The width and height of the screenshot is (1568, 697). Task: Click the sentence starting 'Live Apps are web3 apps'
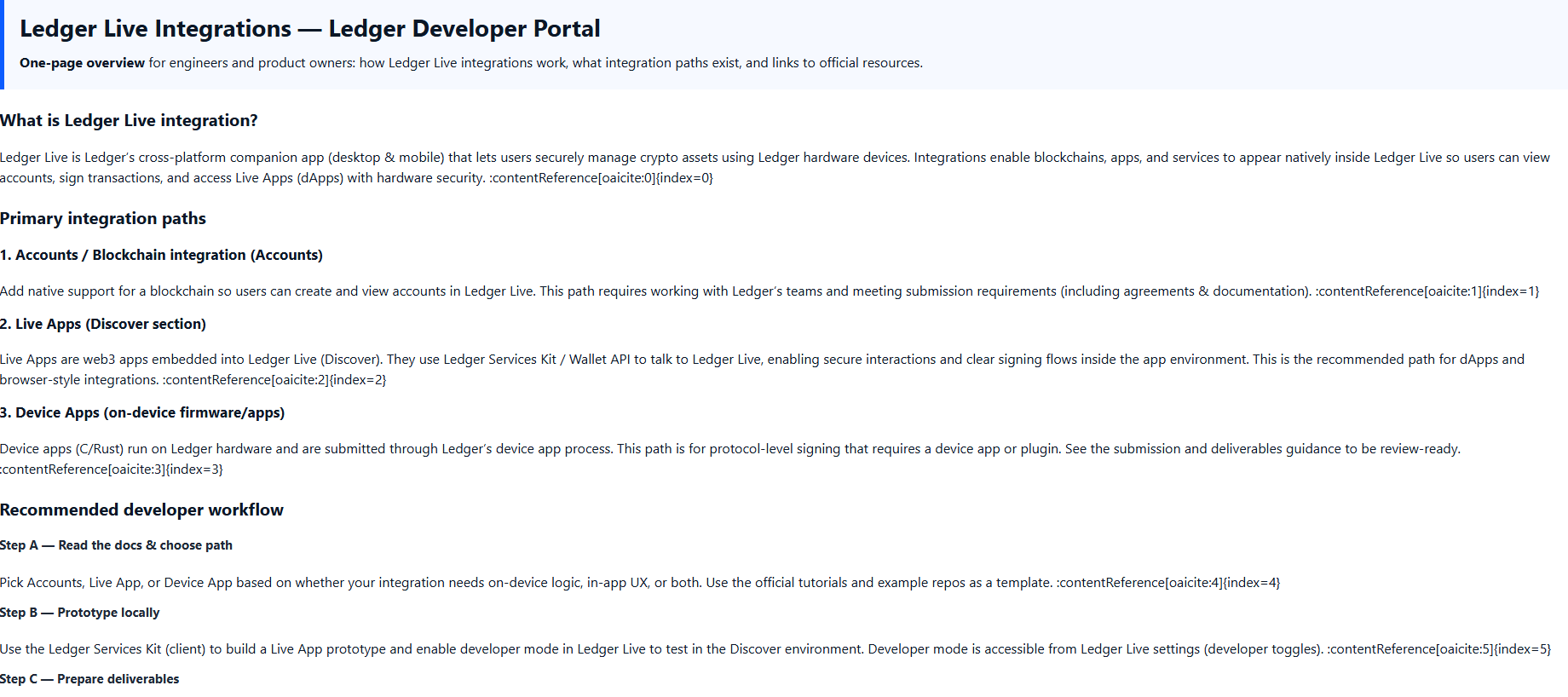click(192, 360)
